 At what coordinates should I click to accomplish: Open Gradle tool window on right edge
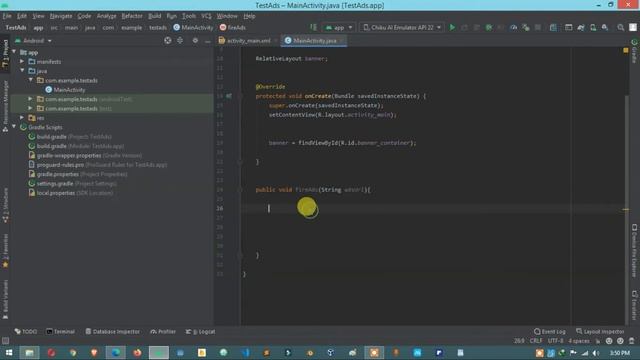[634, 51]
